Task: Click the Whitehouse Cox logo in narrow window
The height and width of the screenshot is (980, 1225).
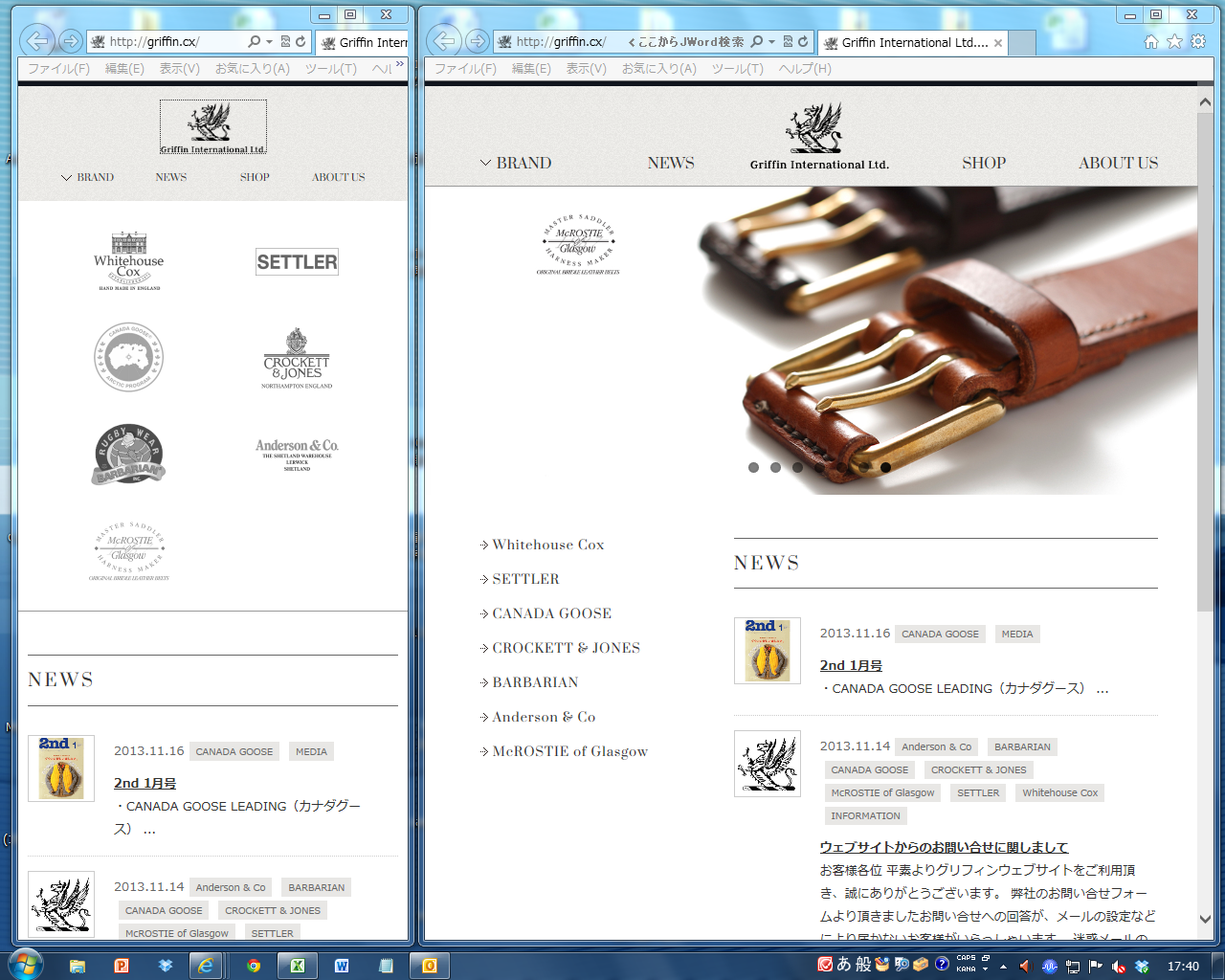Action: pyautogui.click(x=129, y=260)
